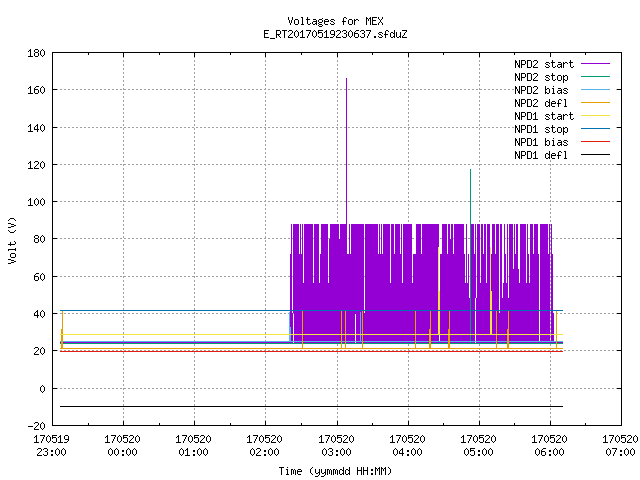Click the y-axis tick value 140
Screen dimensions: 640x480
(x=36, y=128)
